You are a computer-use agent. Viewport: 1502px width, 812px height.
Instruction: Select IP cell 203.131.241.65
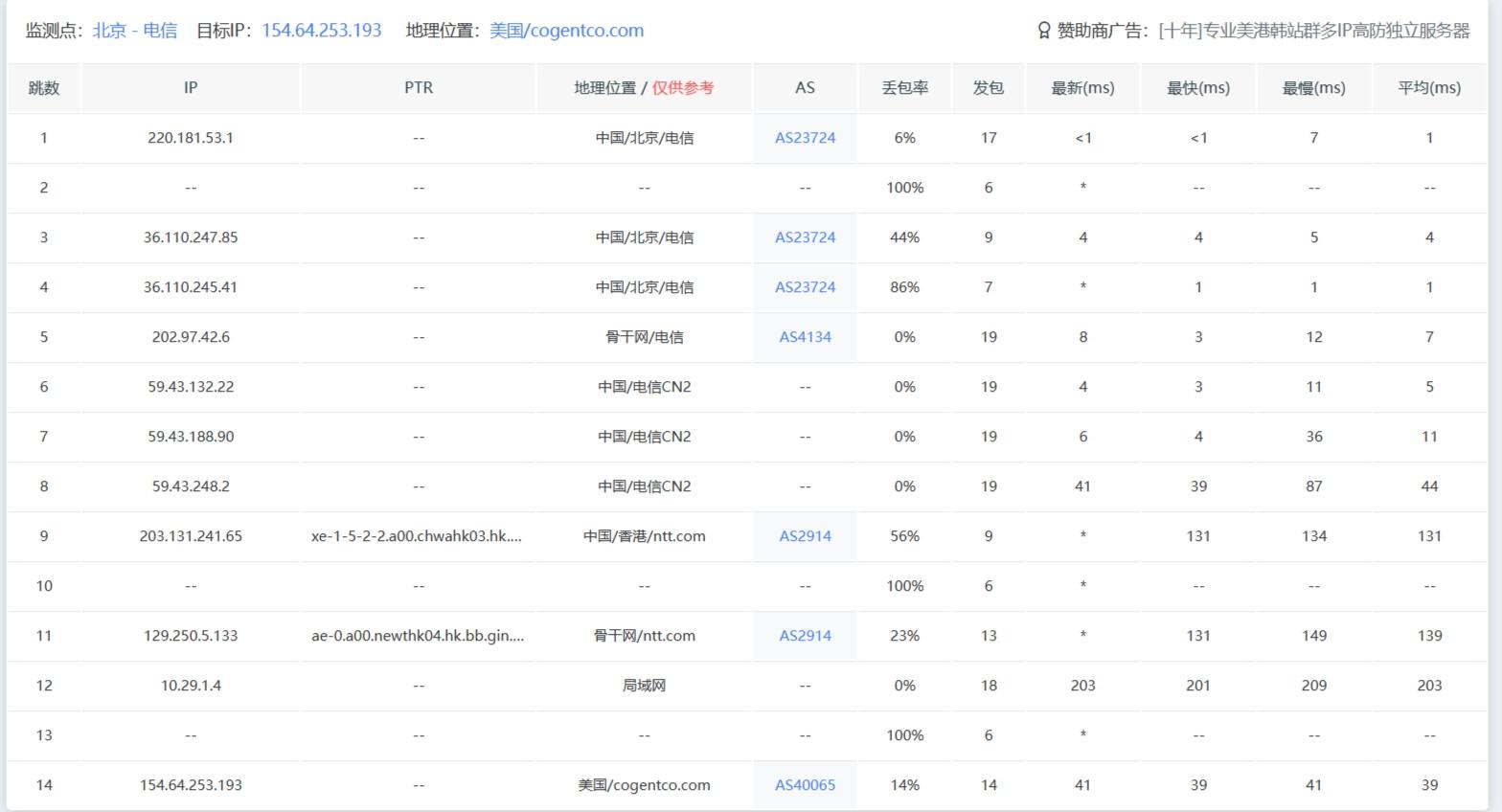pyautogui.click(x=191, y=536)
